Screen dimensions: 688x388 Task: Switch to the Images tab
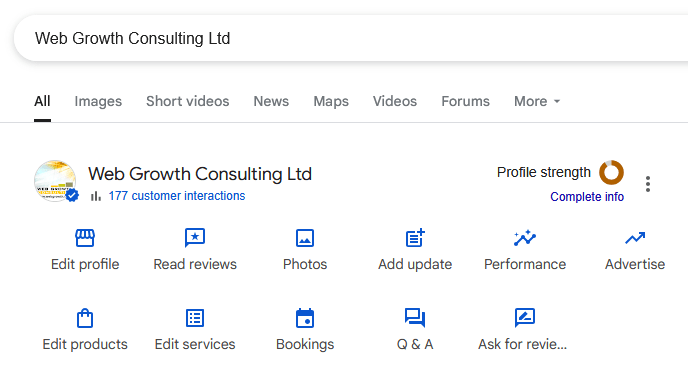pos(98,101)
